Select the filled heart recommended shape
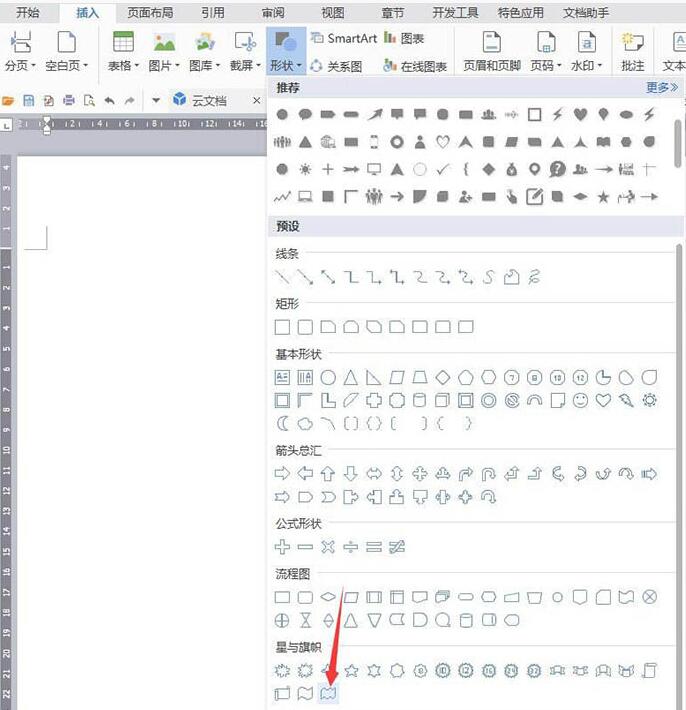Screen dimensions: 686x710 (580, 114)
